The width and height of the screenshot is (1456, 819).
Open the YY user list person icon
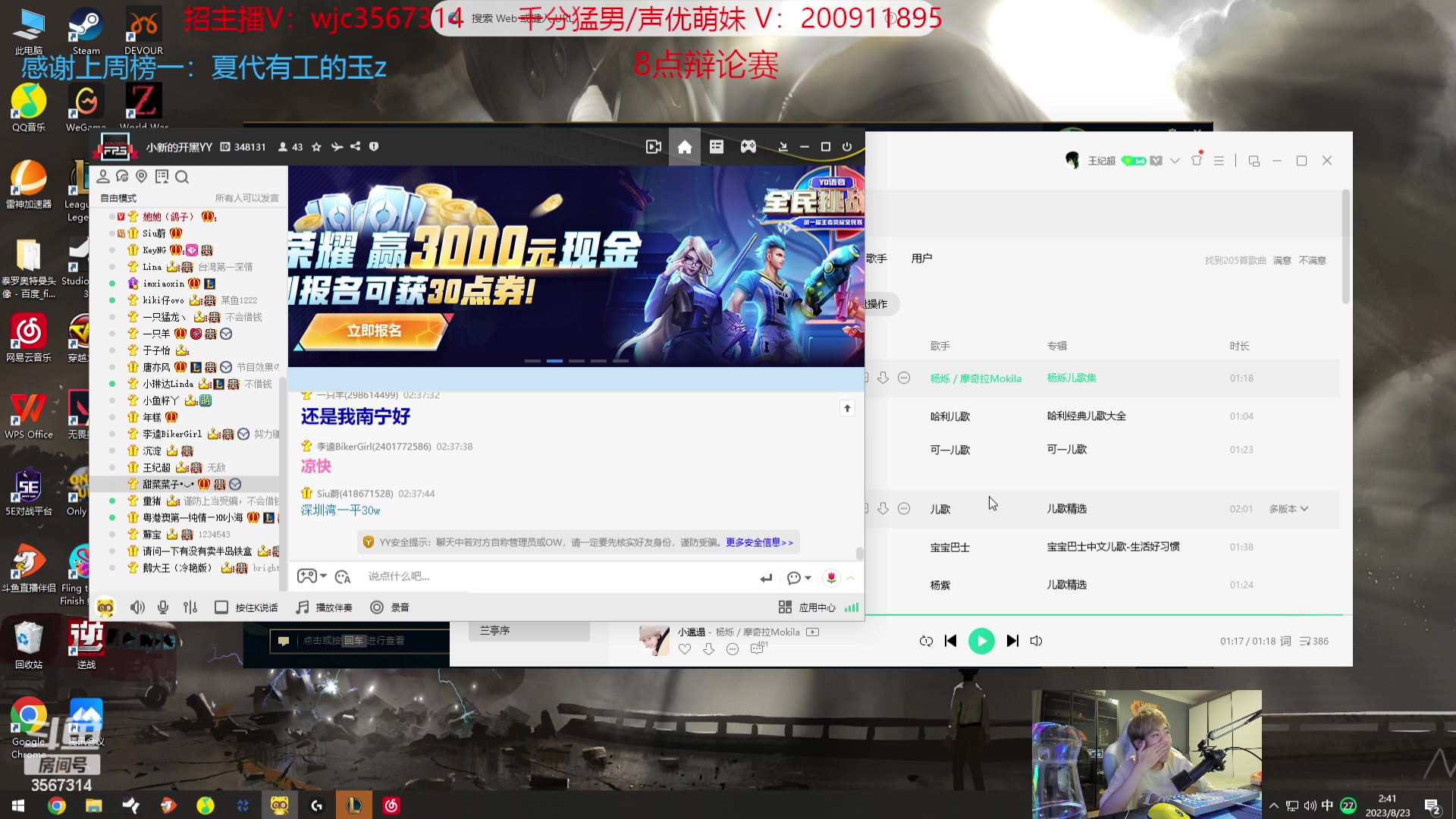pyautogui.click(x=103, y=177)
